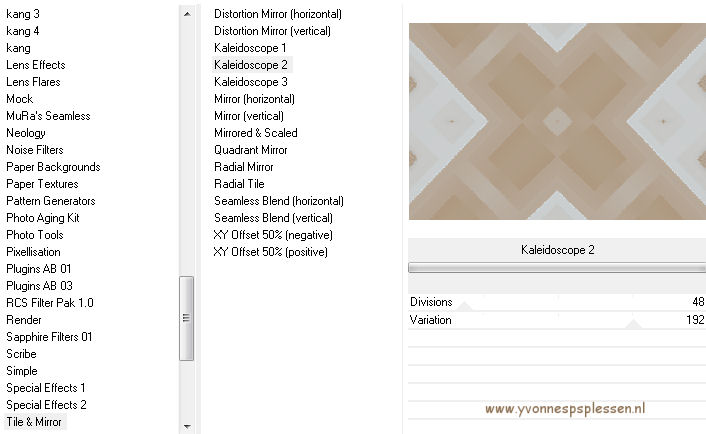Select Mirror (vertical) filter
The width and height of the screenshot is (706, 434).
(249, 116)
